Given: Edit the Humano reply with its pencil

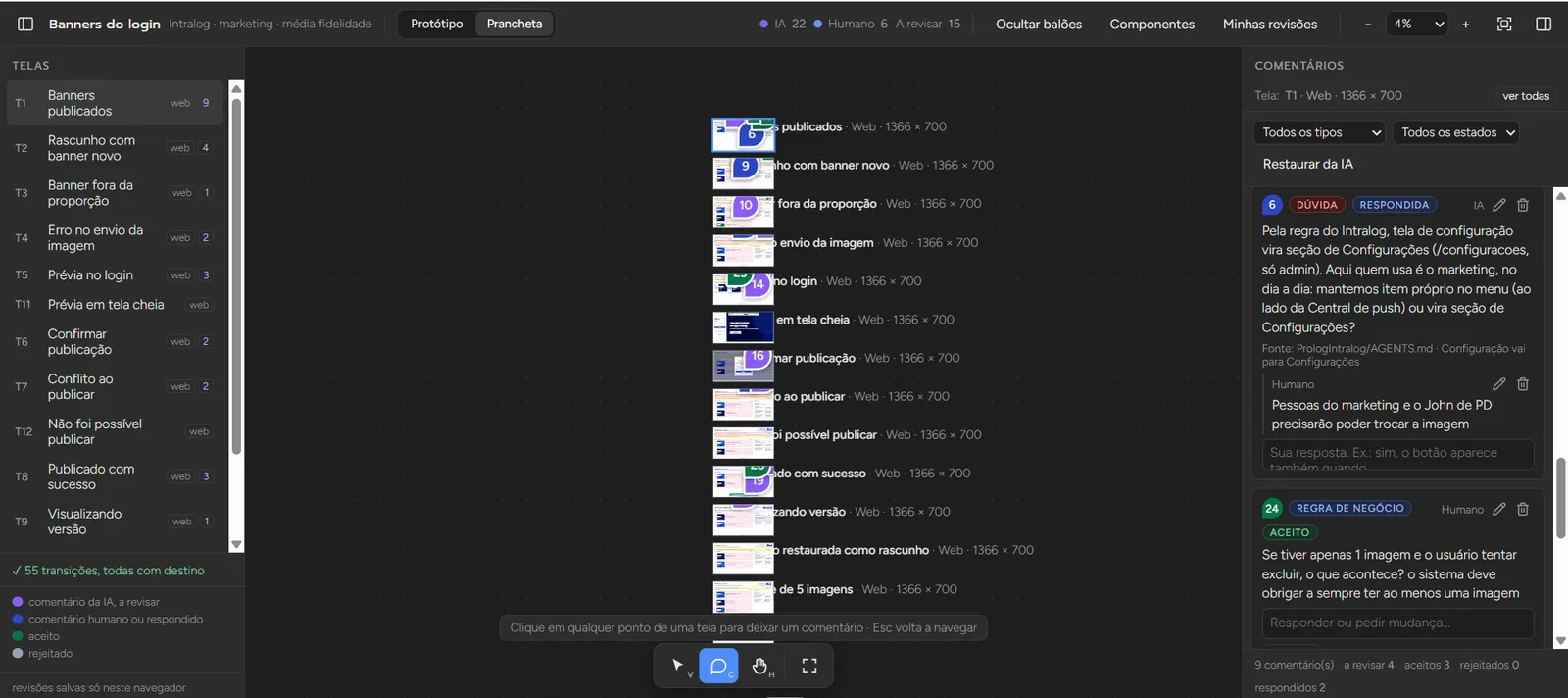Looking at the screenshot, I should (1499, 384).
